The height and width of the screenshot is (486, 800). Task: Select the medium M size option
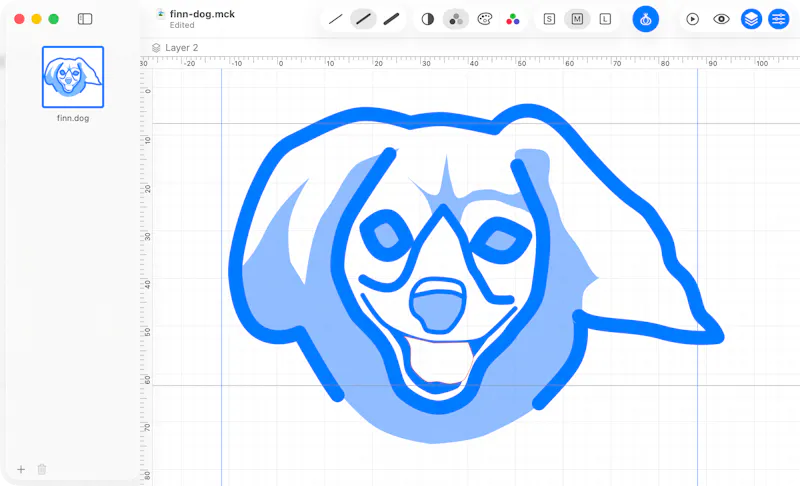577,19
